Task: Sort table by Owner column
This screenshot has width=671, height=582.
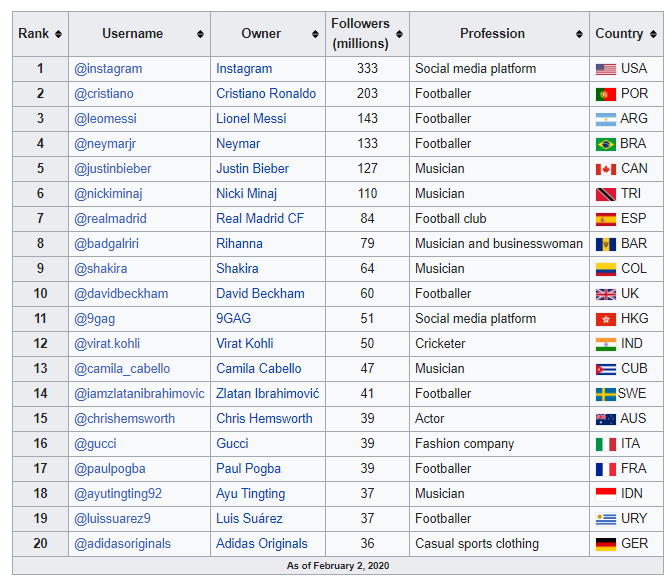Action: (319, 34)
